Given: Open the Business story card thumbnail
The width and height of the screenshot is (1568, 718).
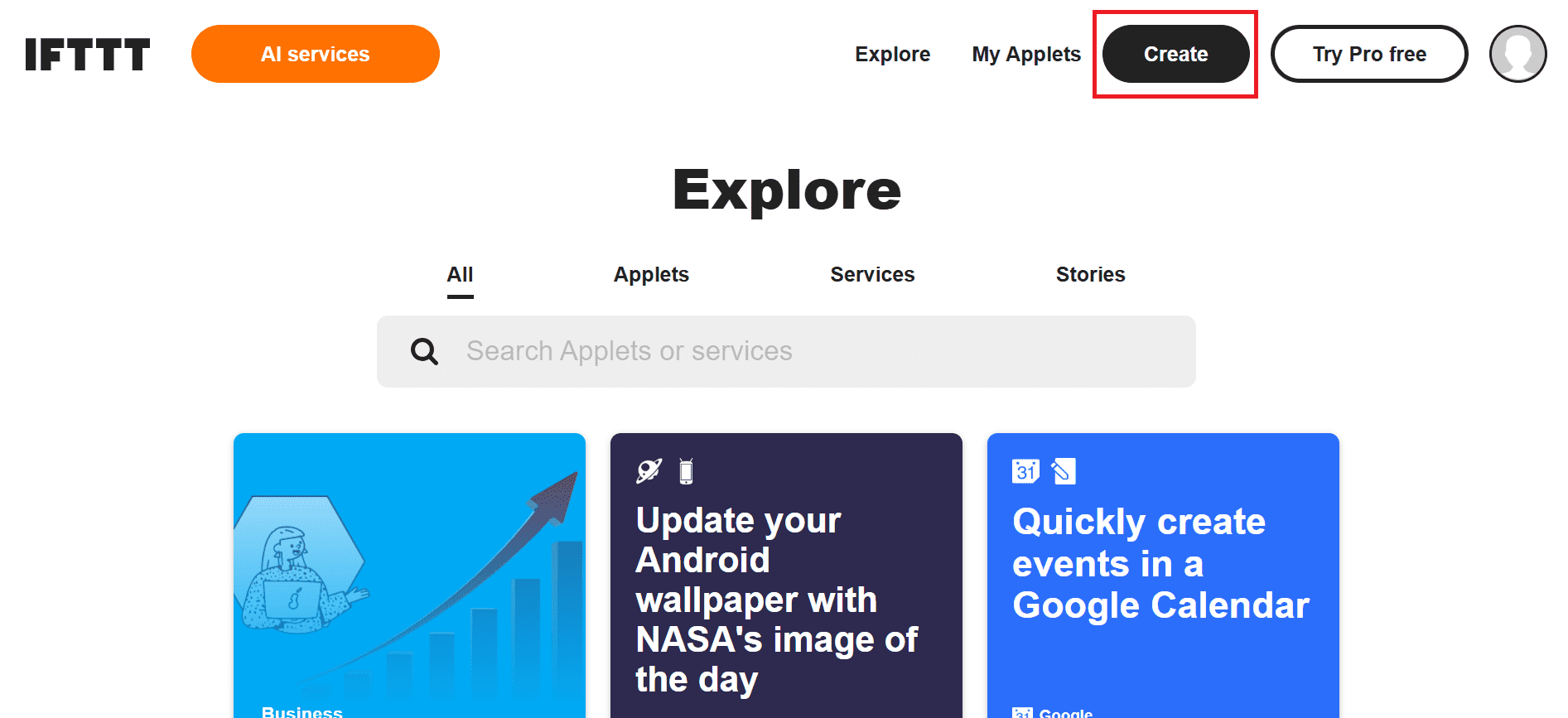Looking at the screenshot, I should click(409, 576).
